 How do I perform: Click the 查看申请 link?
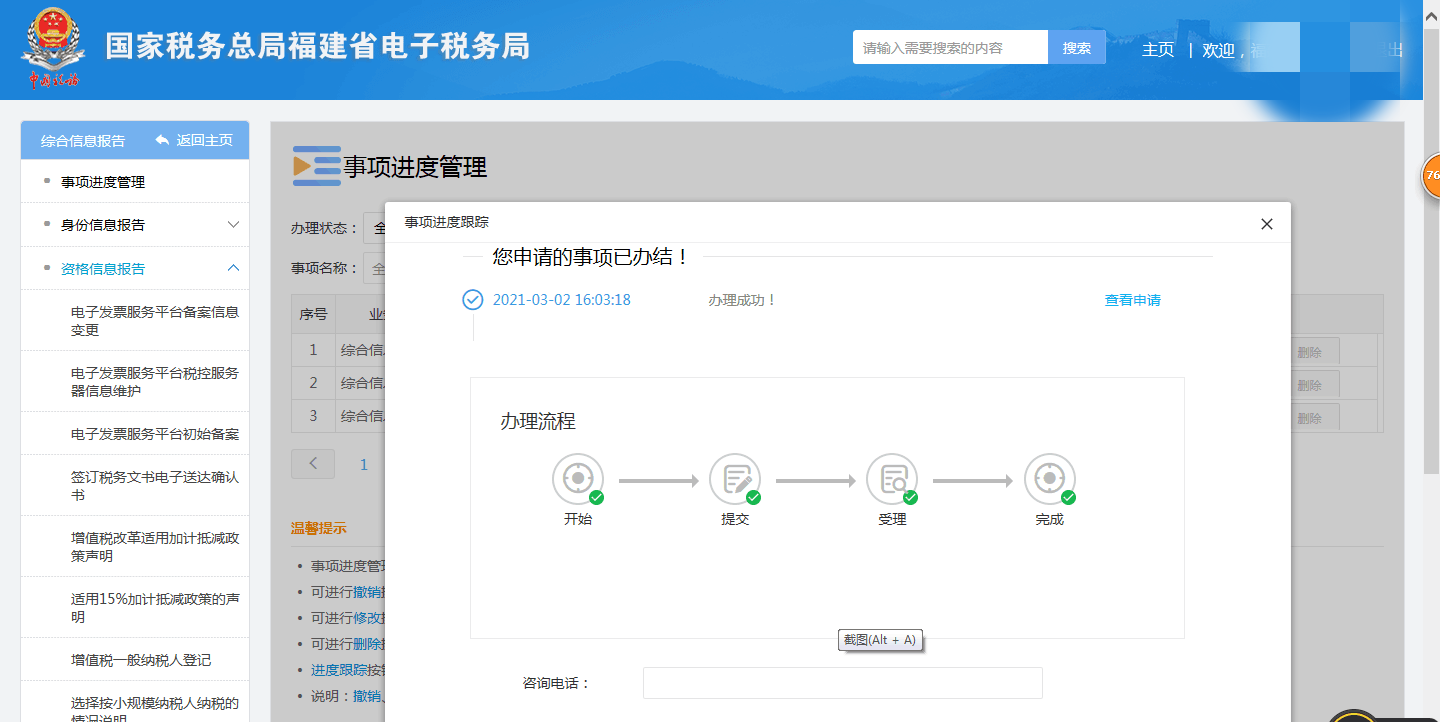coord(1132,300)
